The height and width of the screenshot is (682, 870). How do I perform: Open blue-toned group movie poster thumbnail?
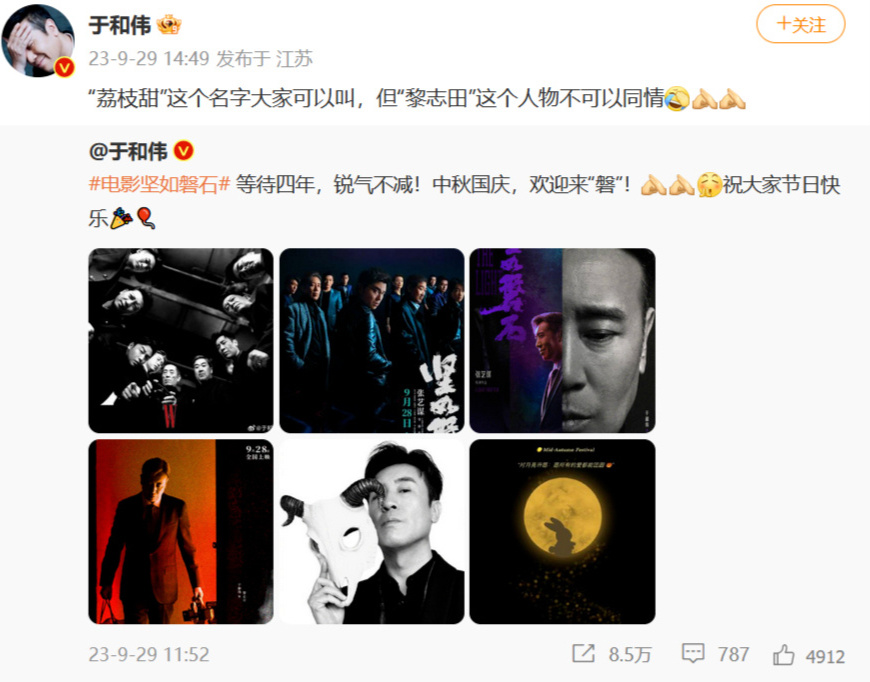(372, 341)
